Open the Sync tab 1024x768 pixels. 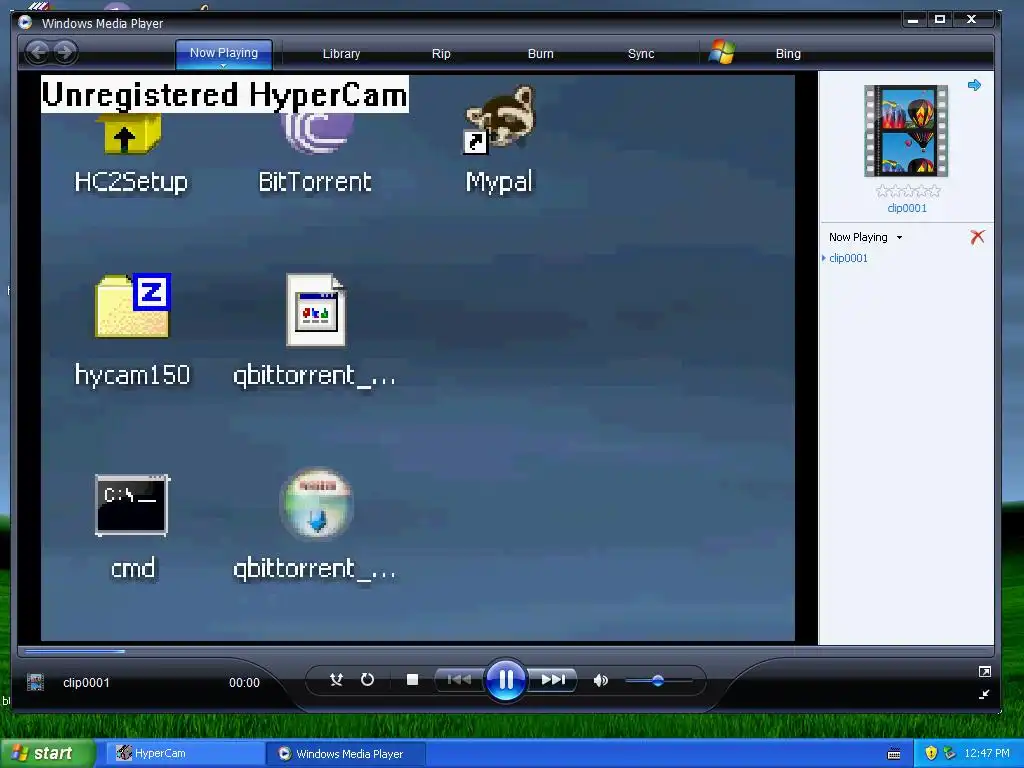(641, 54)
